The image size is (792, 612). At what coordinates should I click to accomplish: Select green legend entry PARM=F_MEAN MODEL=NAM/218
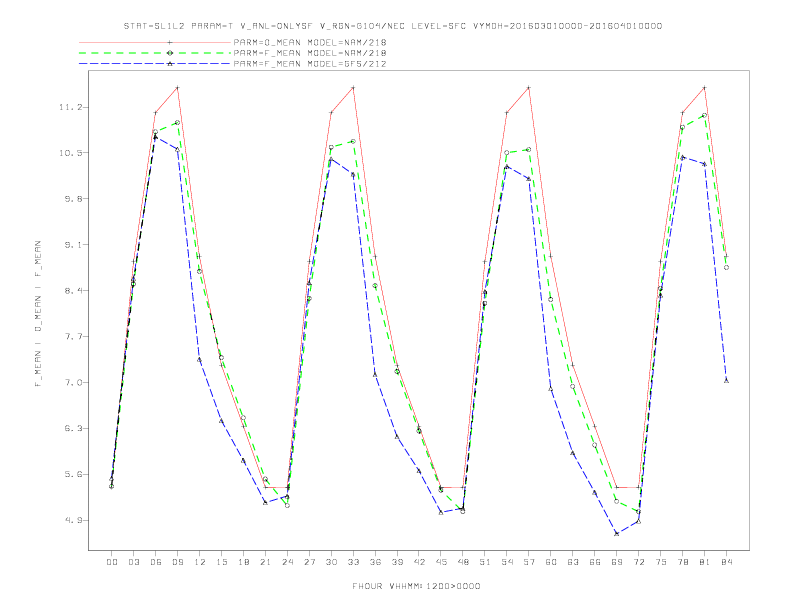310,53
